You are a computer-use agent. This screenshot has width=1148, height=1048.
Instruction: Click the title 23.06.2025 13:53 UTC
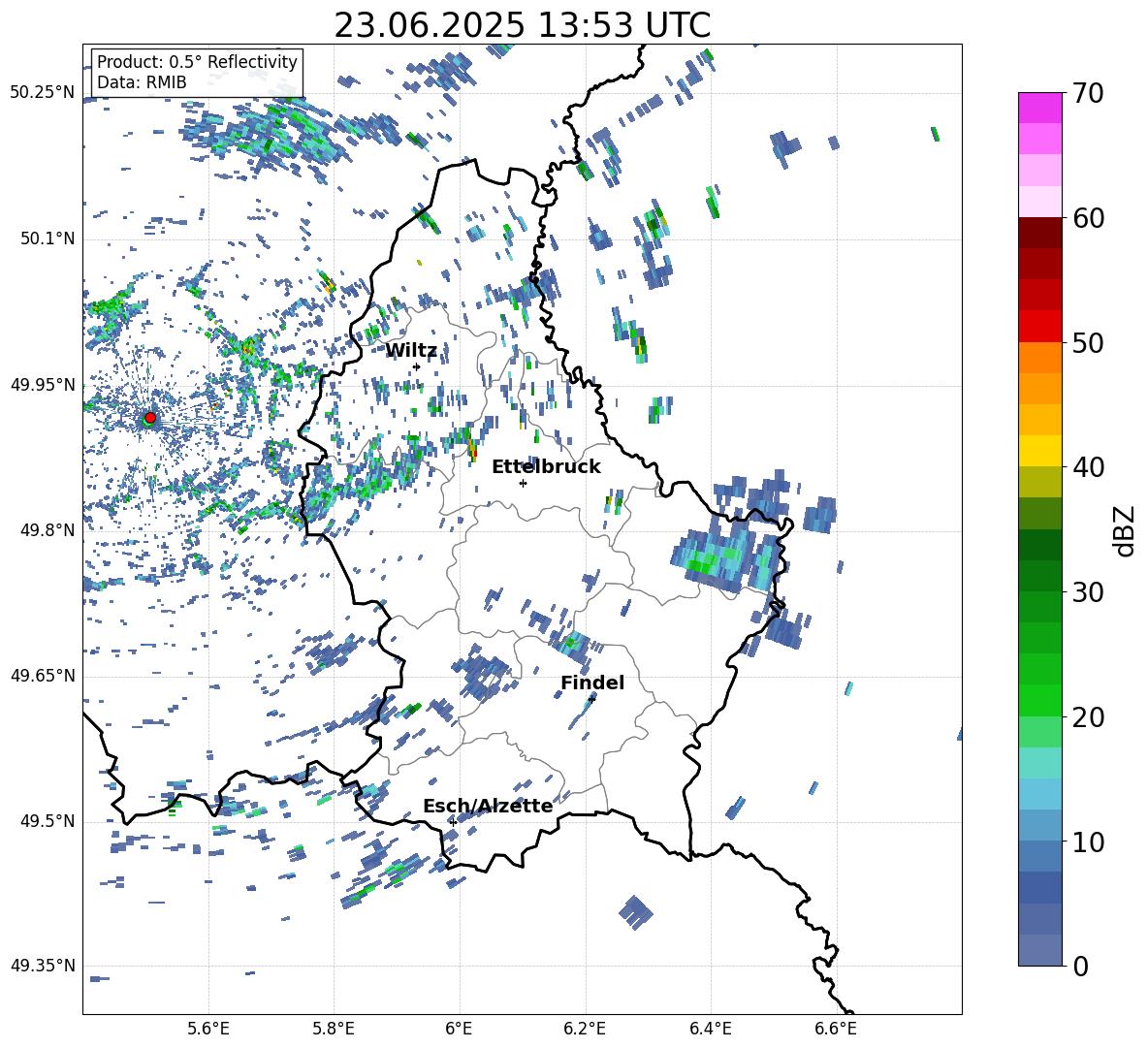(523, 25)
